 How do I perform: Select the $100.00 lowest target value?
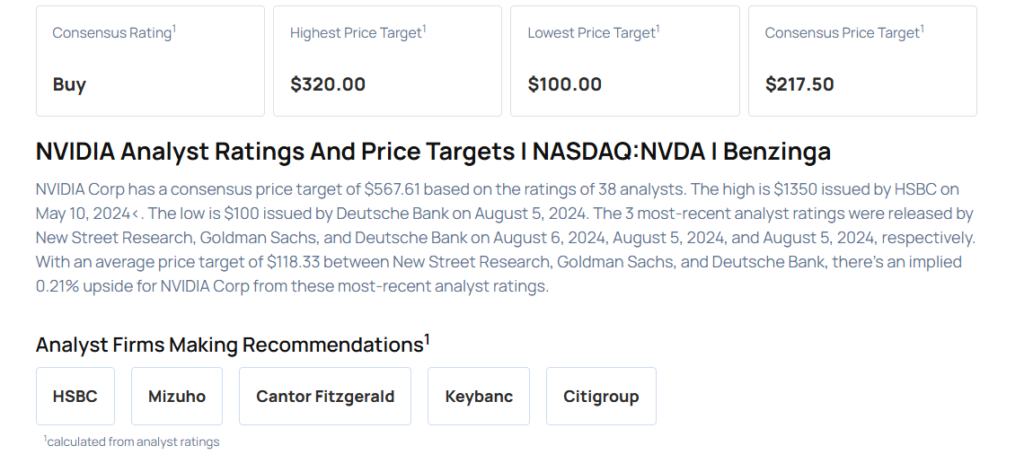[565, 84]
